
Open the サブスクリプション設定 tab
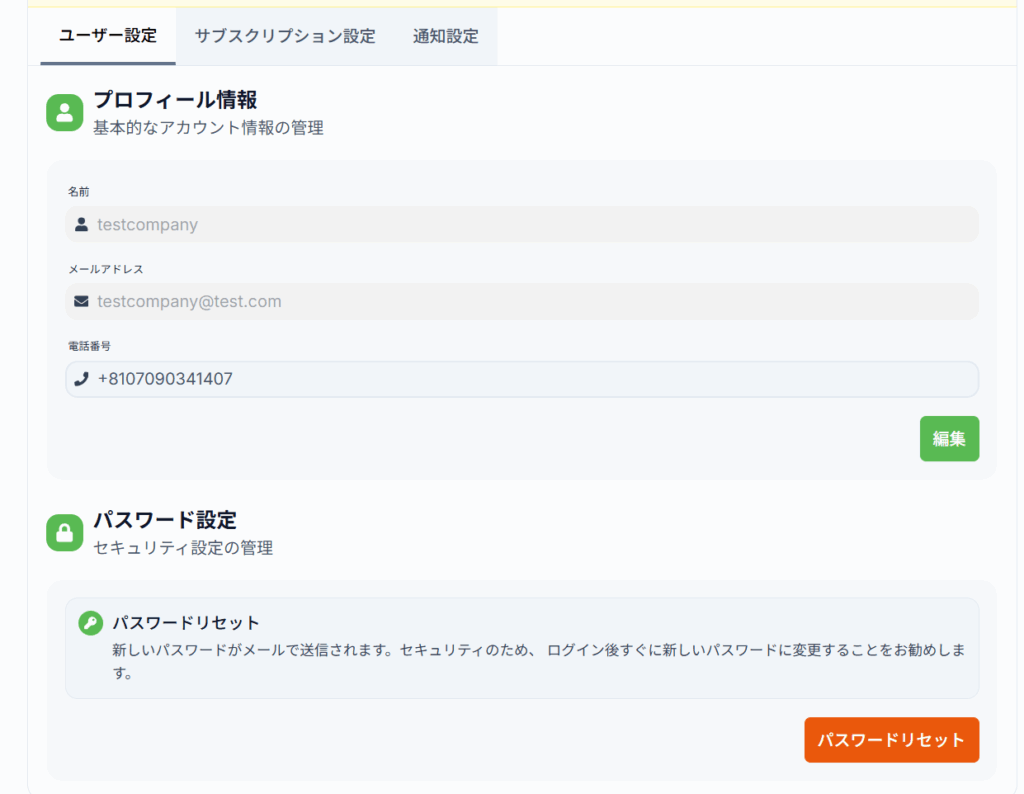[x=285, y=36]
